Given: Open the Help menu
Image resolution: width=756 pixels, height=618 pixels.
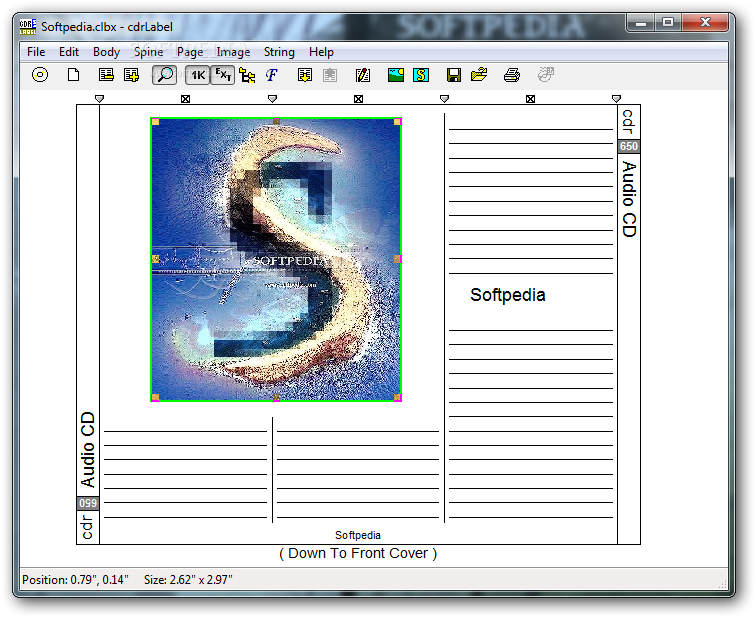Looking at the screenshot, I should 321,52.
